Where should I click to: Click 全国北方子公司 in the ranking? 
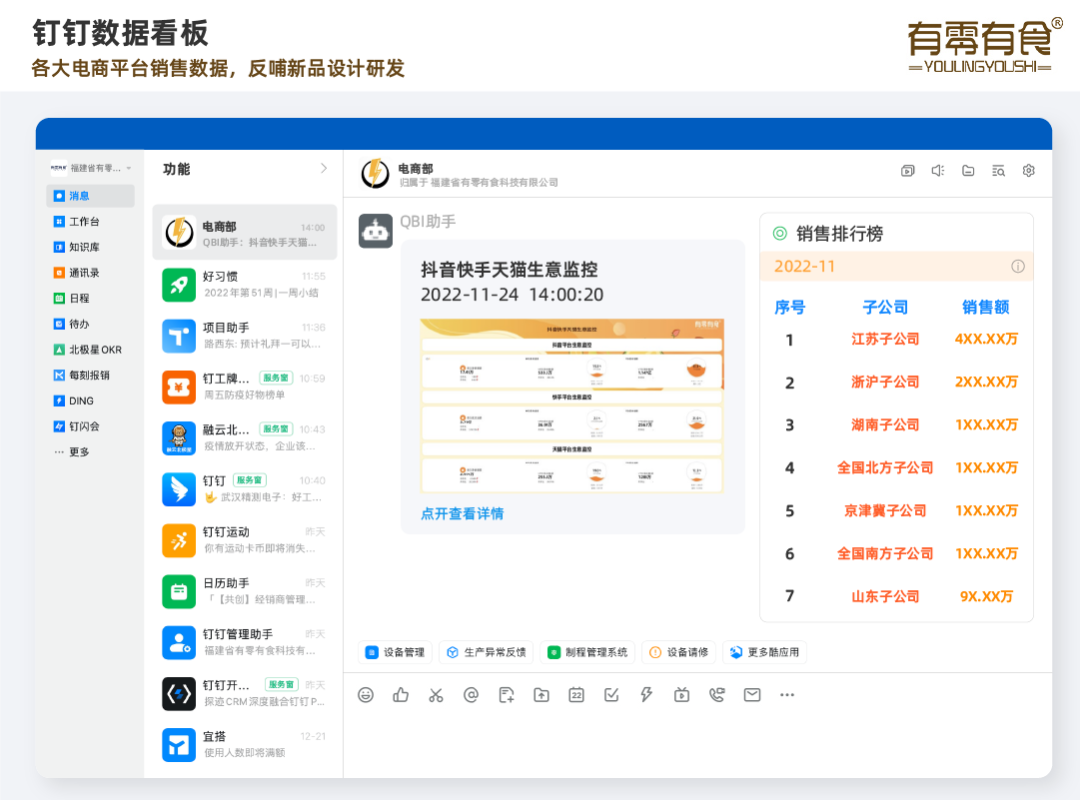[885, 468]
